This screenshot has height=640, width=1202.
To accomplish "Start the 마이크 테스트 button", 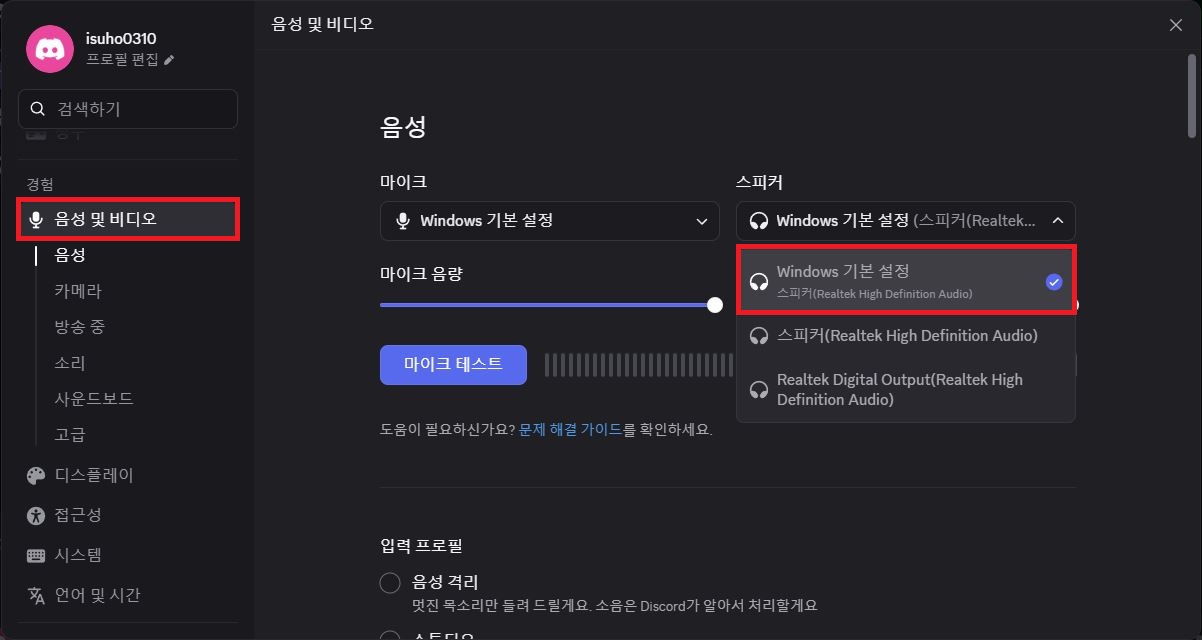I will pos(453,365).
